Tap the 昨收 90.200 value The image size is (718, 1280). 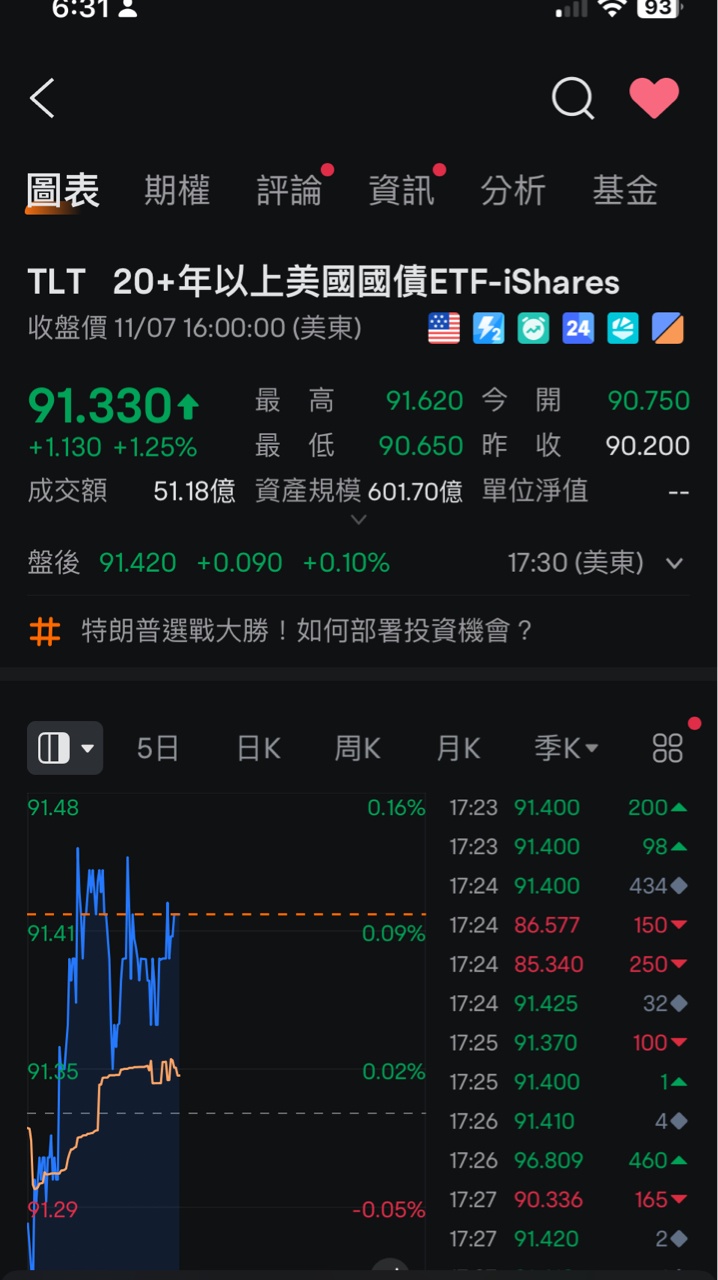click(x=648, y=445)
